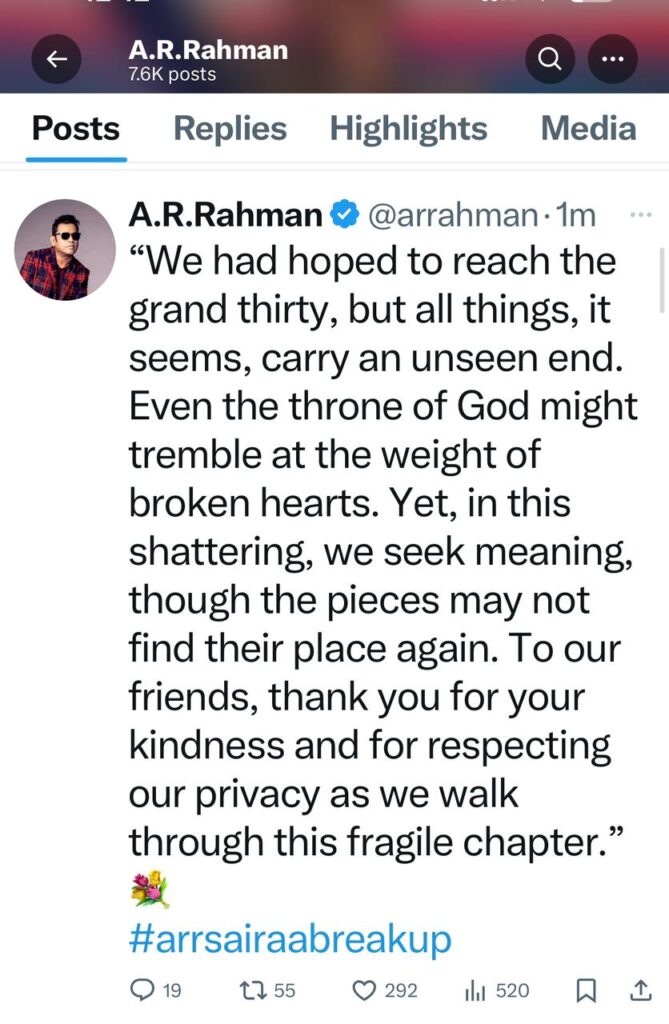Open the Media tab

[x=589, y=128]
